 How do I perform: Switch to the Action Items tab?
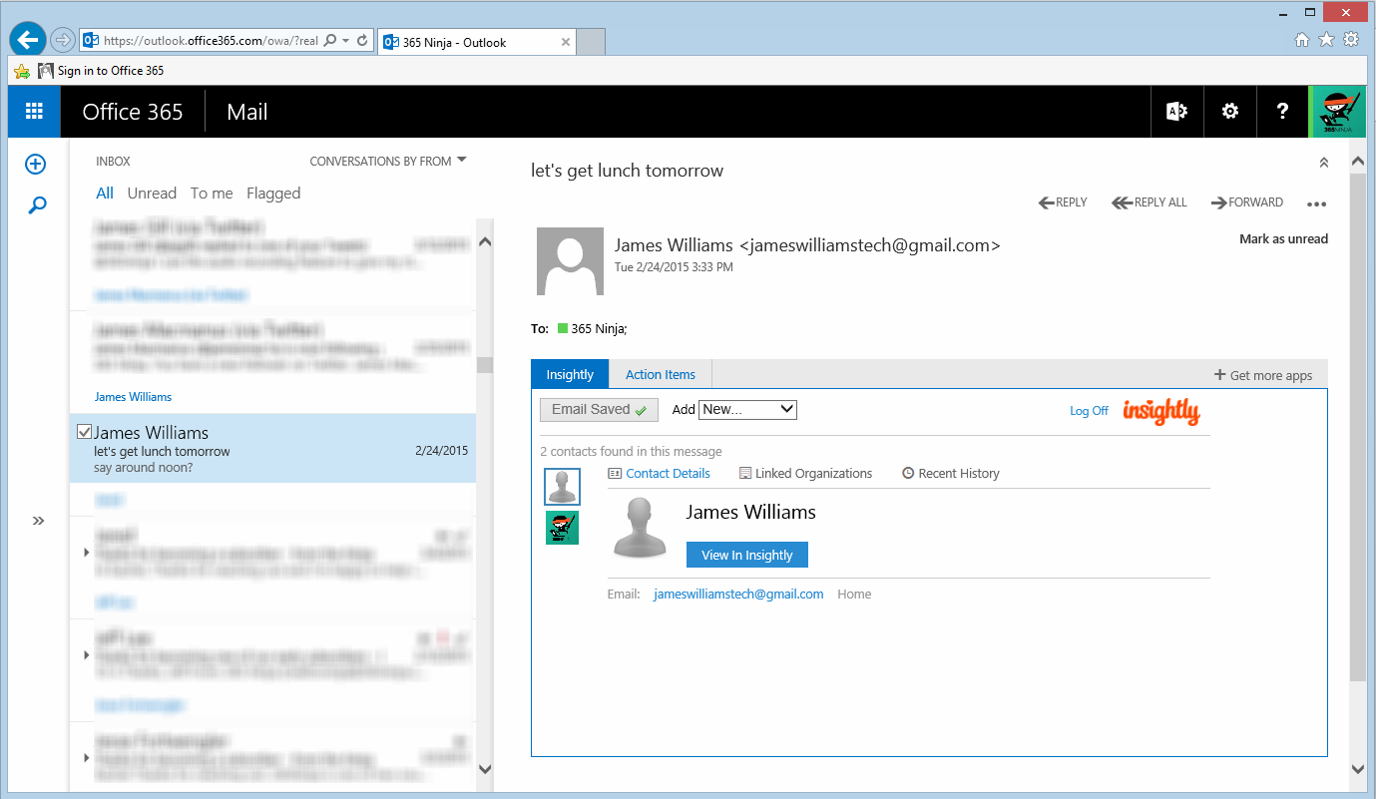(660, 374)
